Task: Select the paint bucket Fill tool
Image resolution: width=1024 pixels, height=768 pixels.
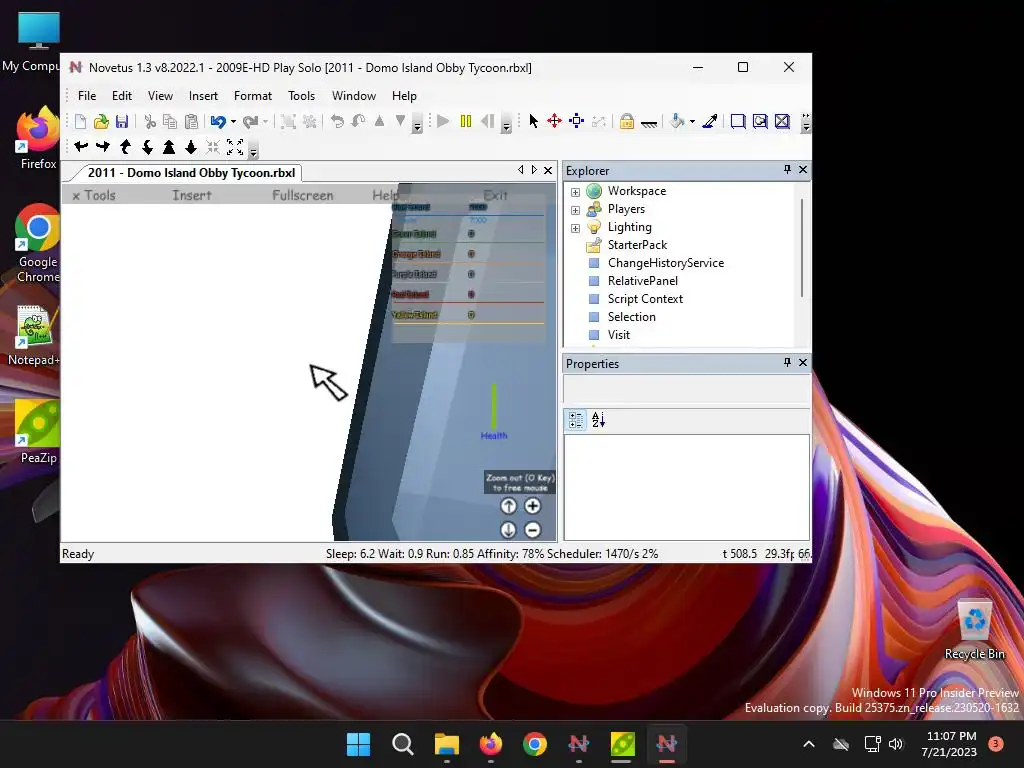Action: [678, 121]
